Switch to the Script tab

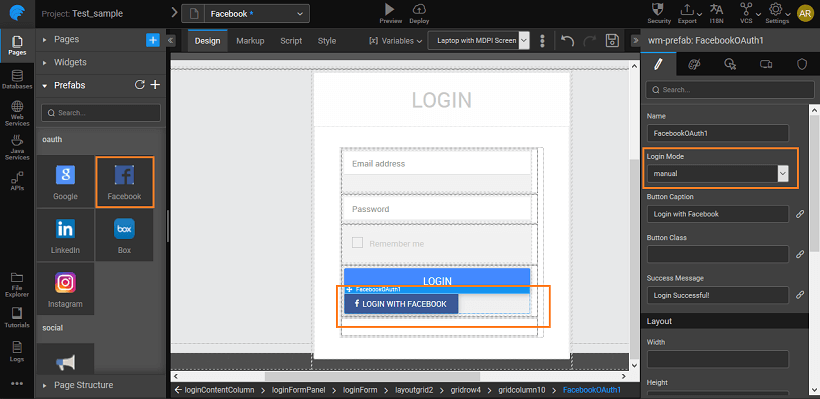click(x=291, y=41)
